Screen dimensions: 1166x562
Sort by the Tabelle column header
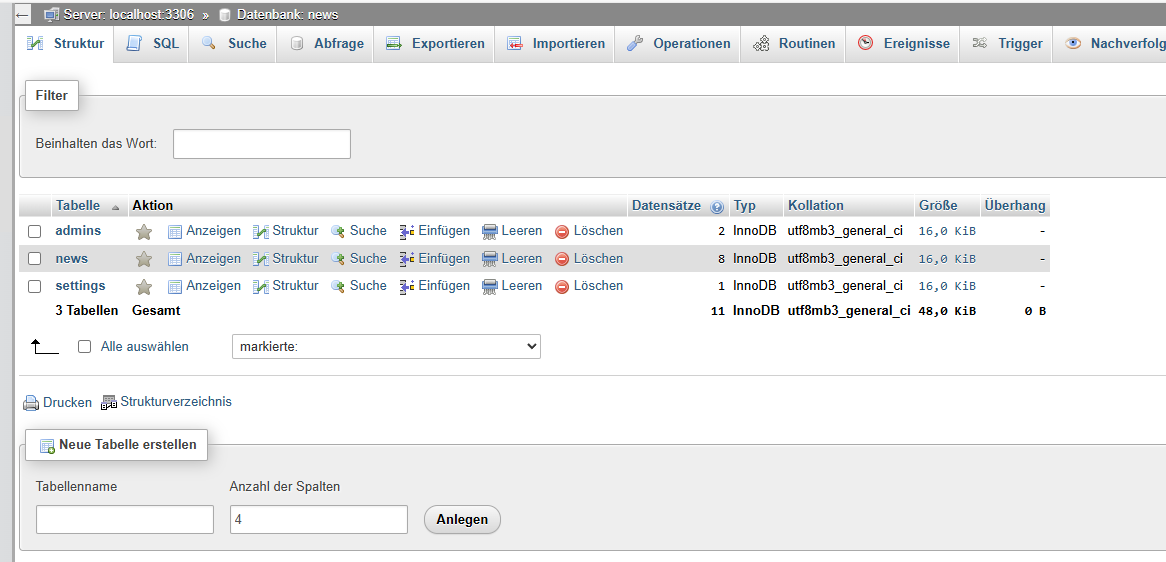point(78,206)
